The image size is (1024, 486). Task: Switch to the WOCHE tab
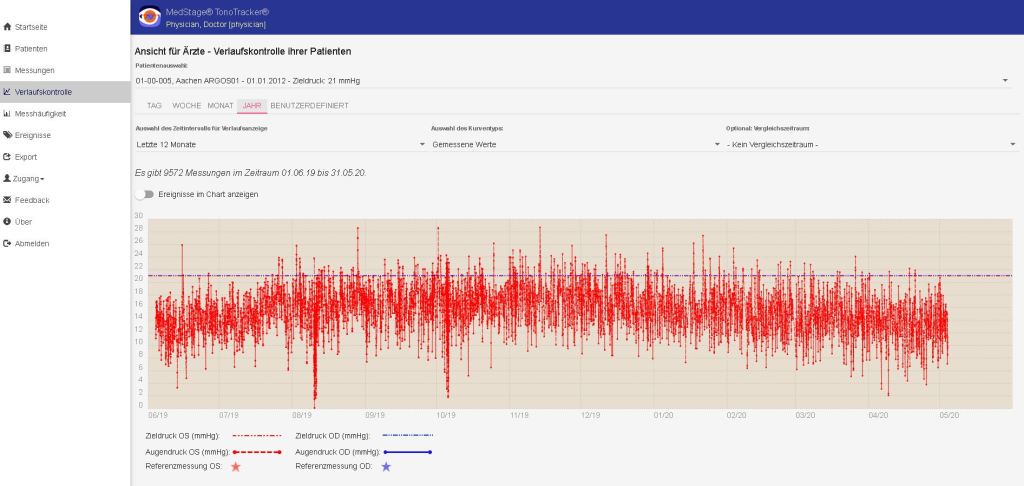pyautogui.click(x=186, y=105)
